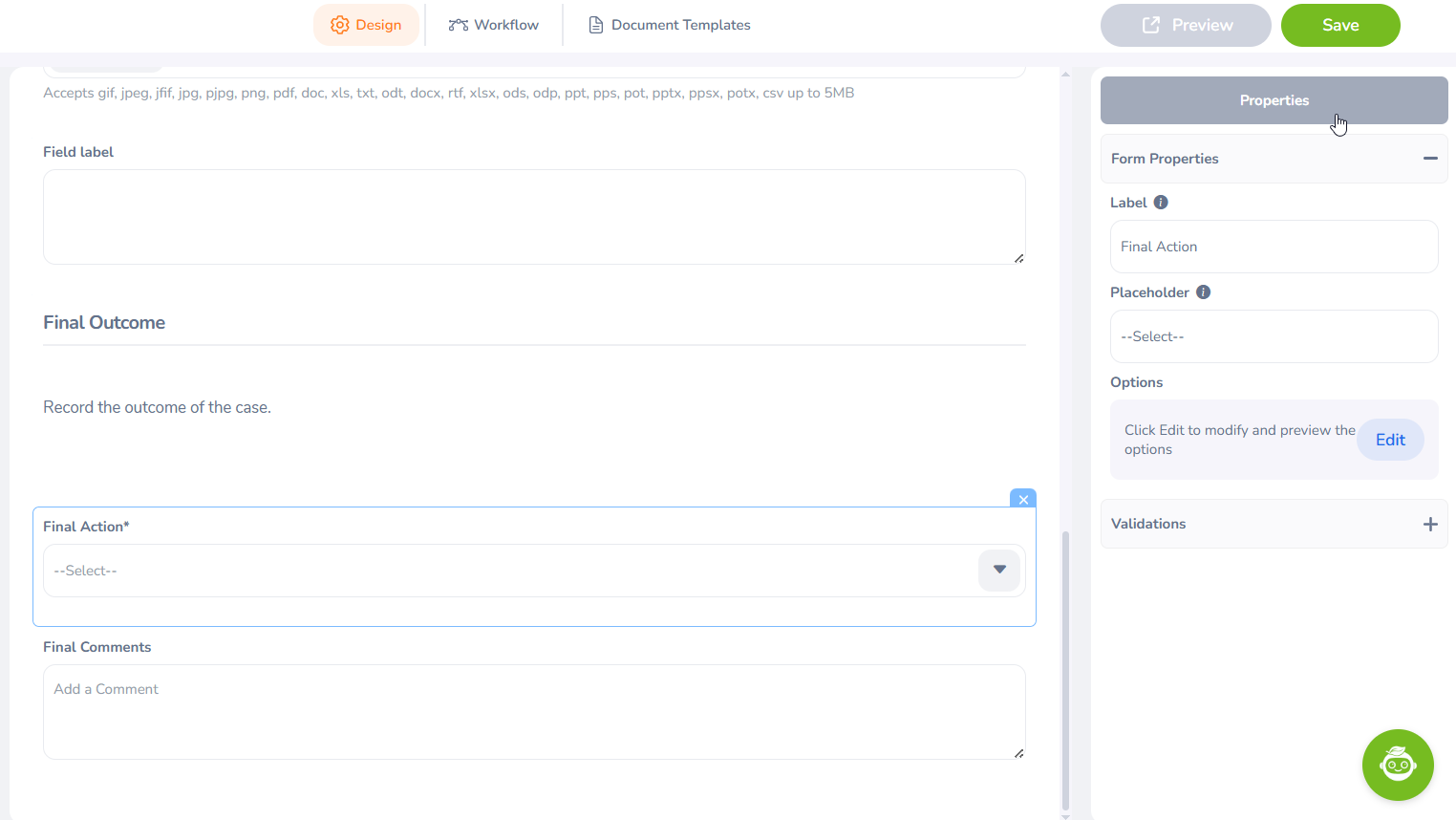Image resolution: width=1456 pixels, height=820 pixels.
Task: Click the form canvas vertical scrollbar
Action: tap(1065, 669)
